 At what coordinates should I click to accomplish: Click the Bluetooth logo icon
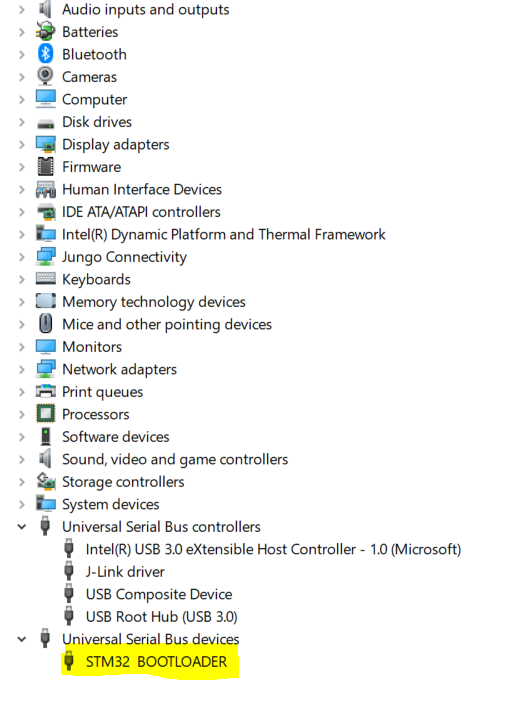[x=45, y=54]
